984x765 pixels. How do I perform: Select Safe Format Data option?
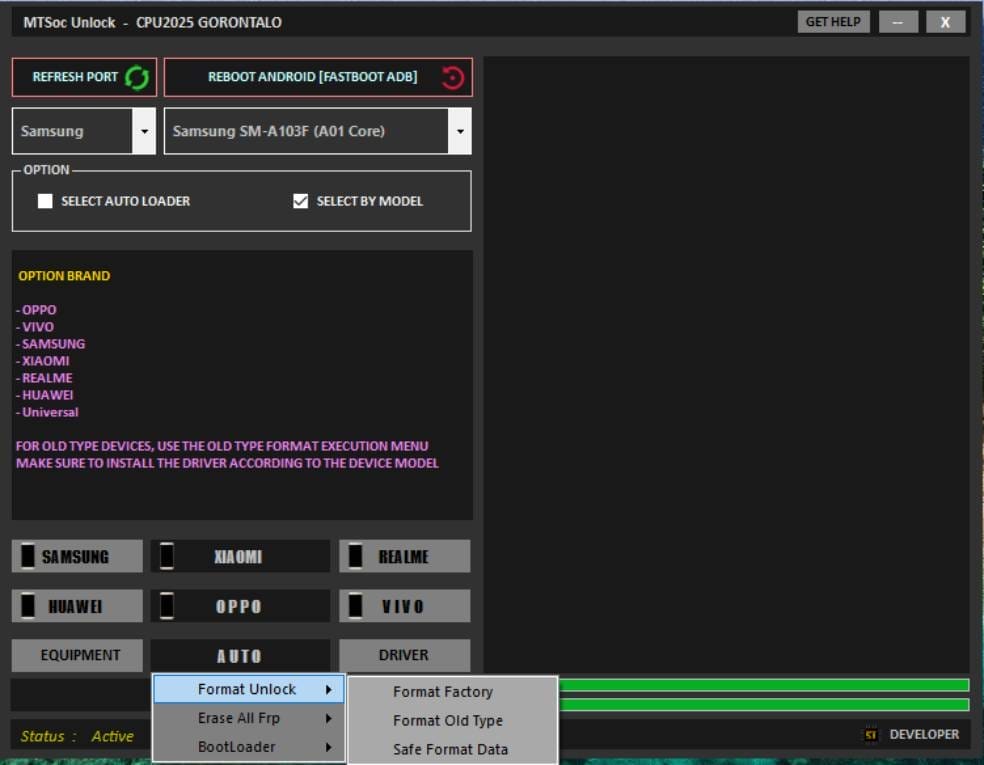(x=452, y=749)
